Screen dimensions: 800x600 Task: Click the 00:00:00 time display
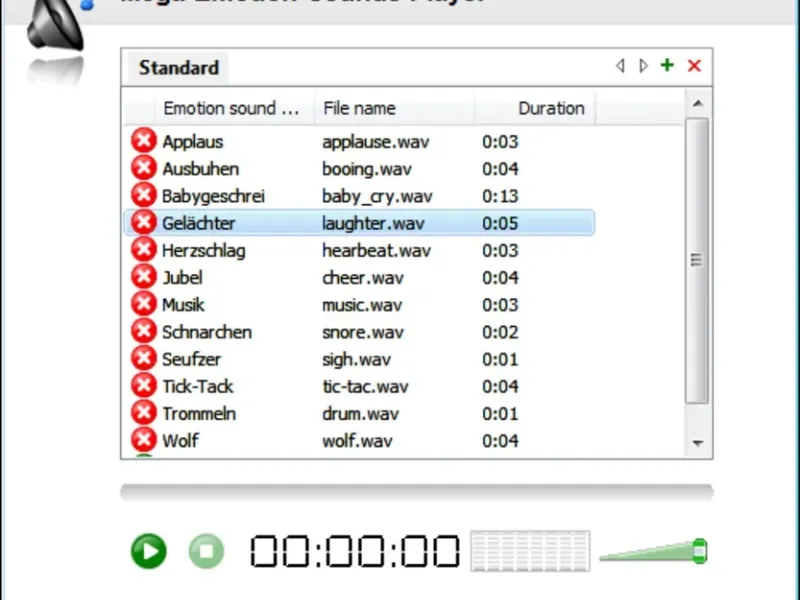pos(355,551)
